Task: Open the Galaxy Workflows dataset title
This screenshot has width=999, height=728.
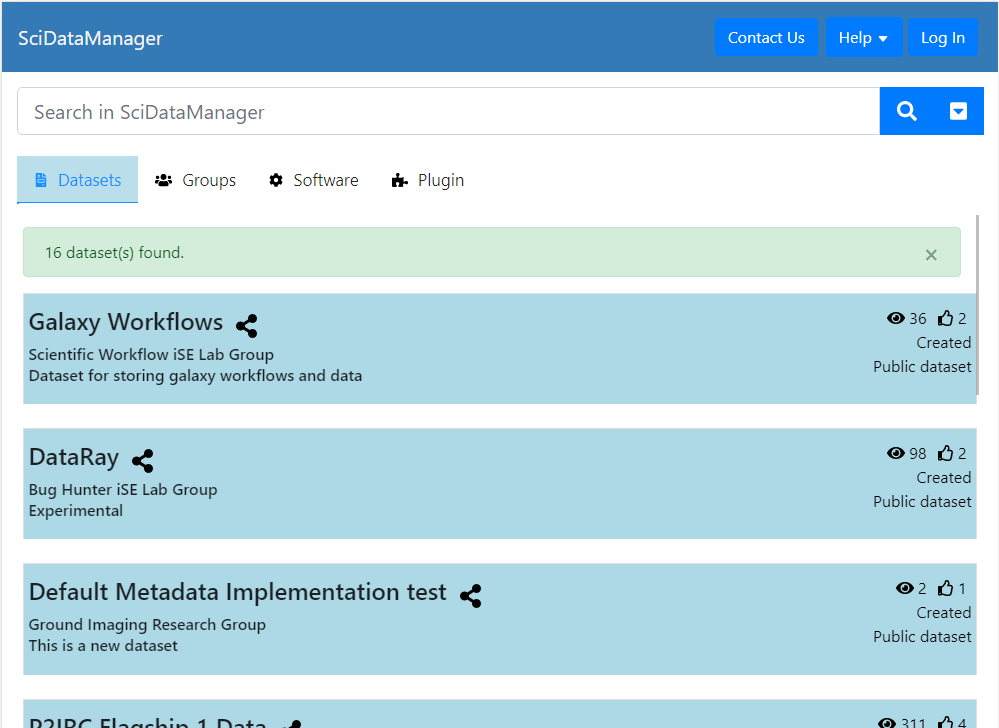Action: click(126, 322)
